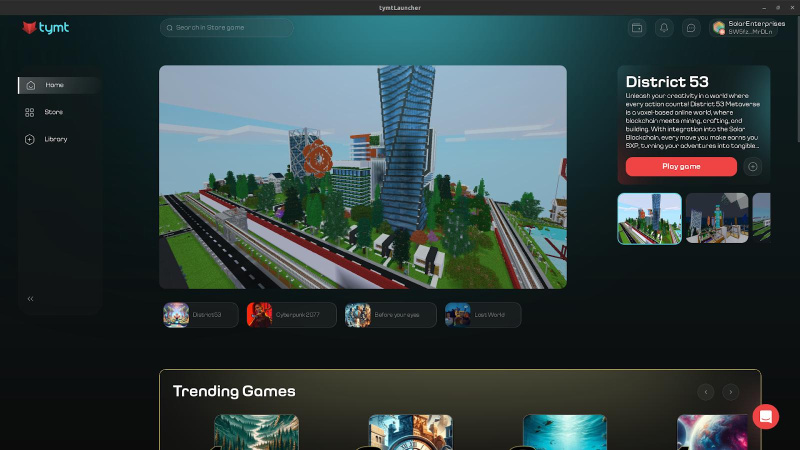Go to Store in sidebar
Viewport: 800px width, 450px height.
(x=53, y=112)
